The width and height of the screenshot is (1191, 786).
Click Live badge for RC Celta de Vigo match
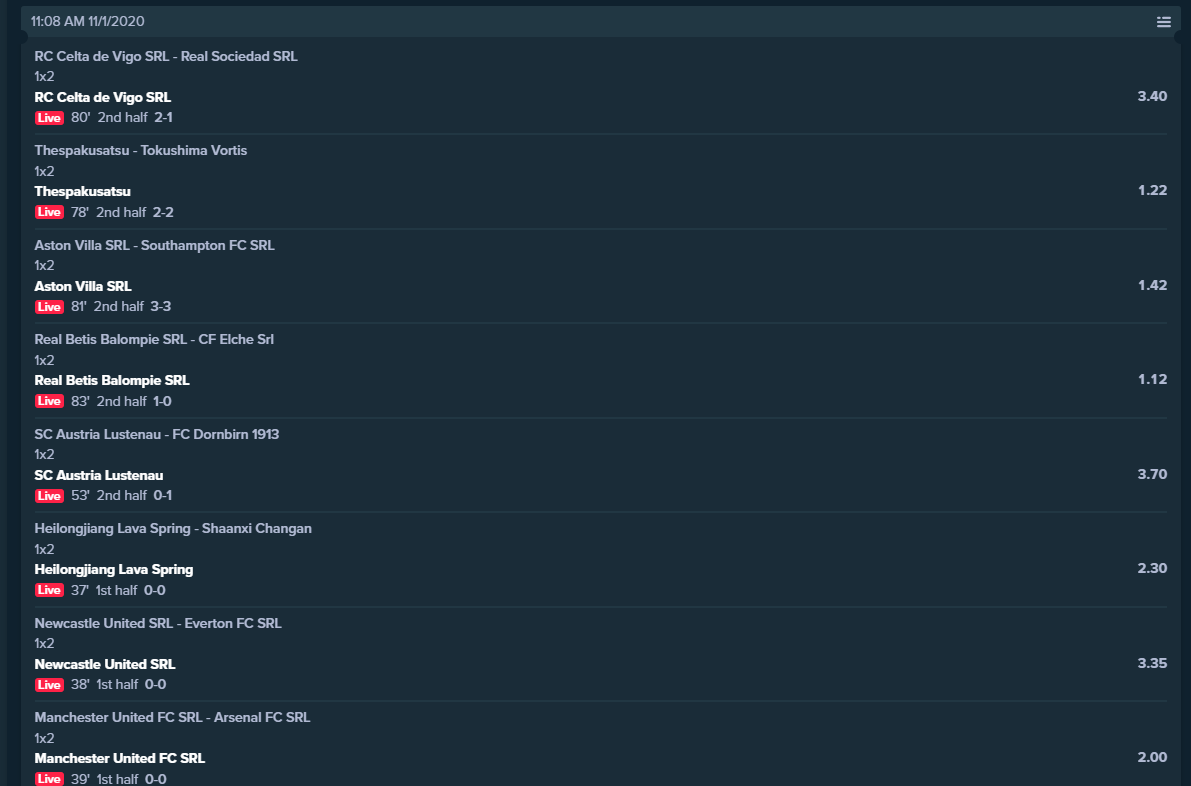pos(49,118)
